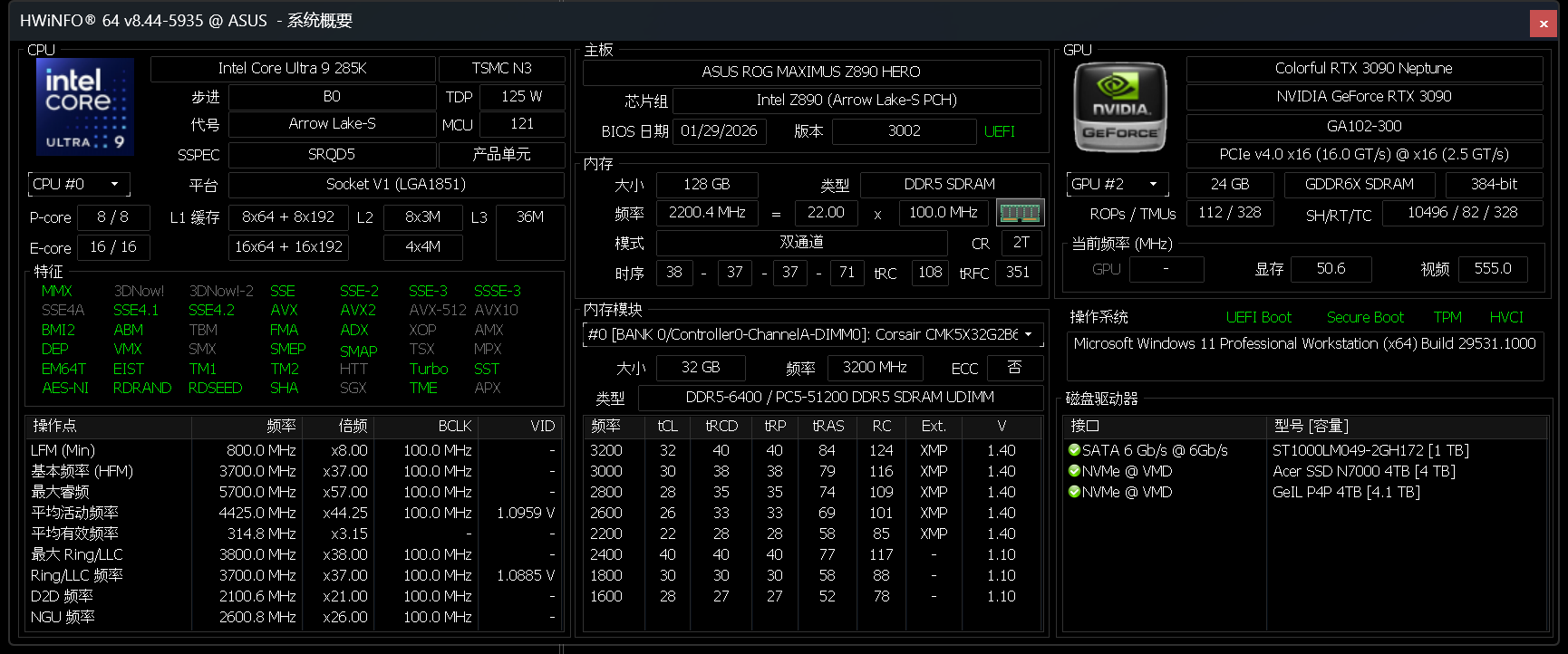
Task: Click the module size 32 GB field
Action: click(x=701, y=368)
